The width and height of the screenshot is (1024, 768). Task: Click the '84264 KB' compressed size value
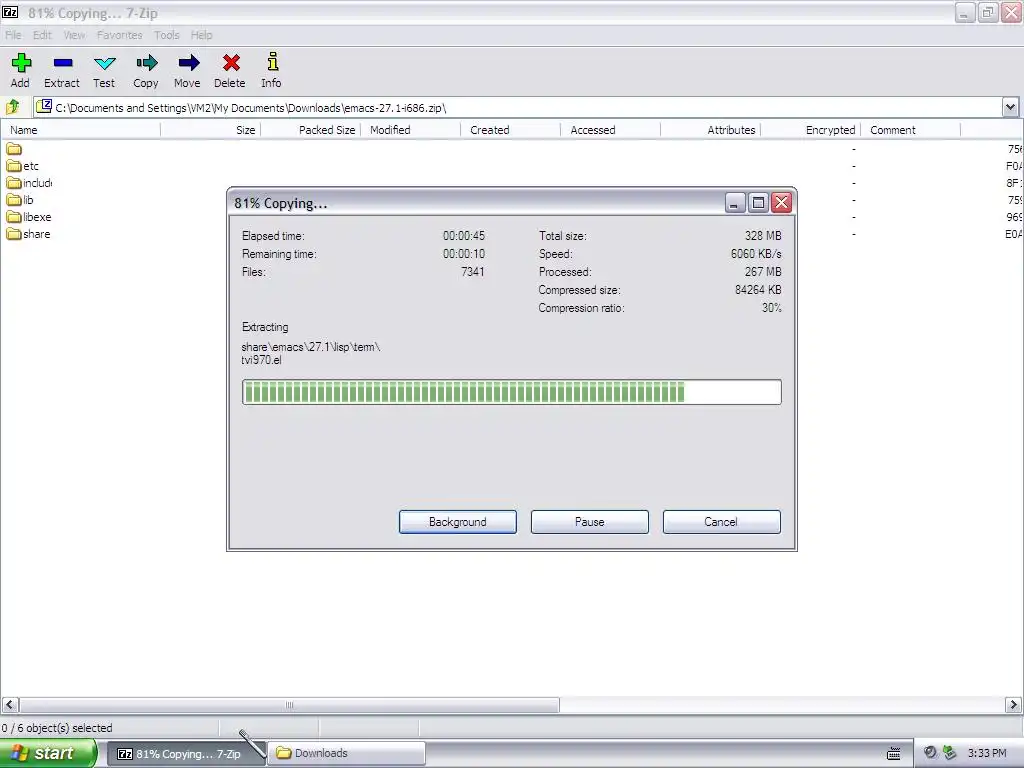pyautogui.click(x=758, y=289)
